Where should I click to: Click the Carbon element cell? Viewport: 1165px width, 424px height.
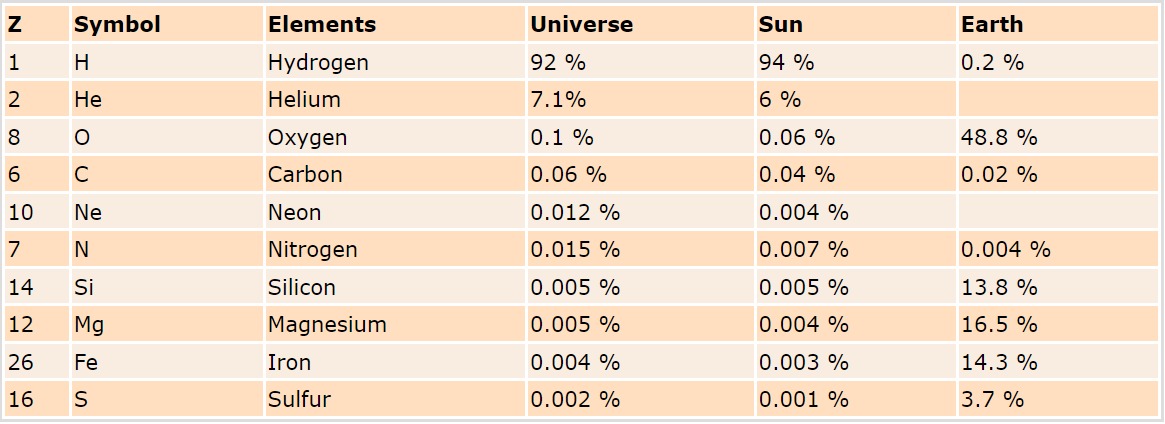tap(305, 175)
